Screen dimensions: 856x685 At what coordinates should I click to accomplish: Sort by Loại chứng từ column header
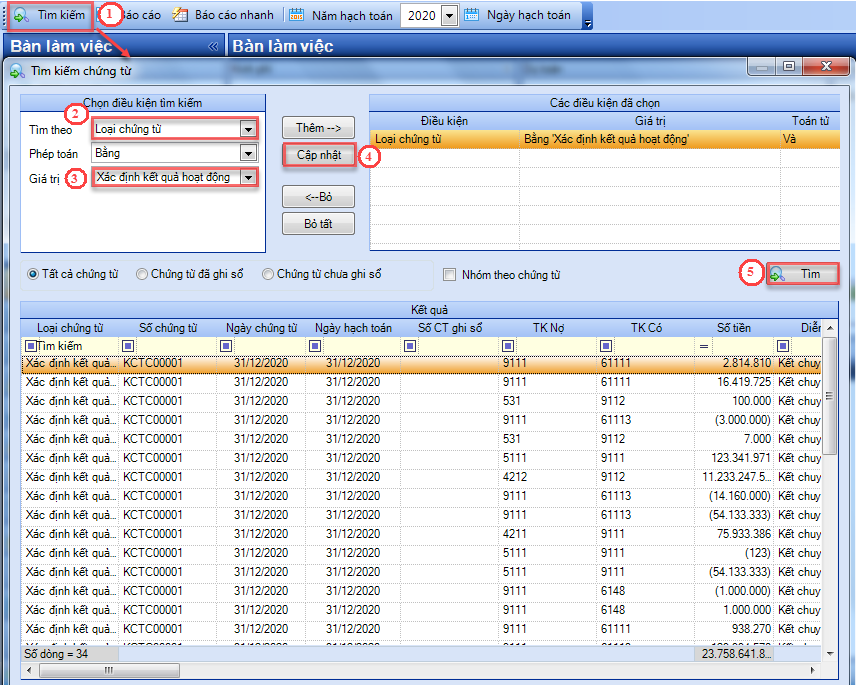[x=70, y=328]
